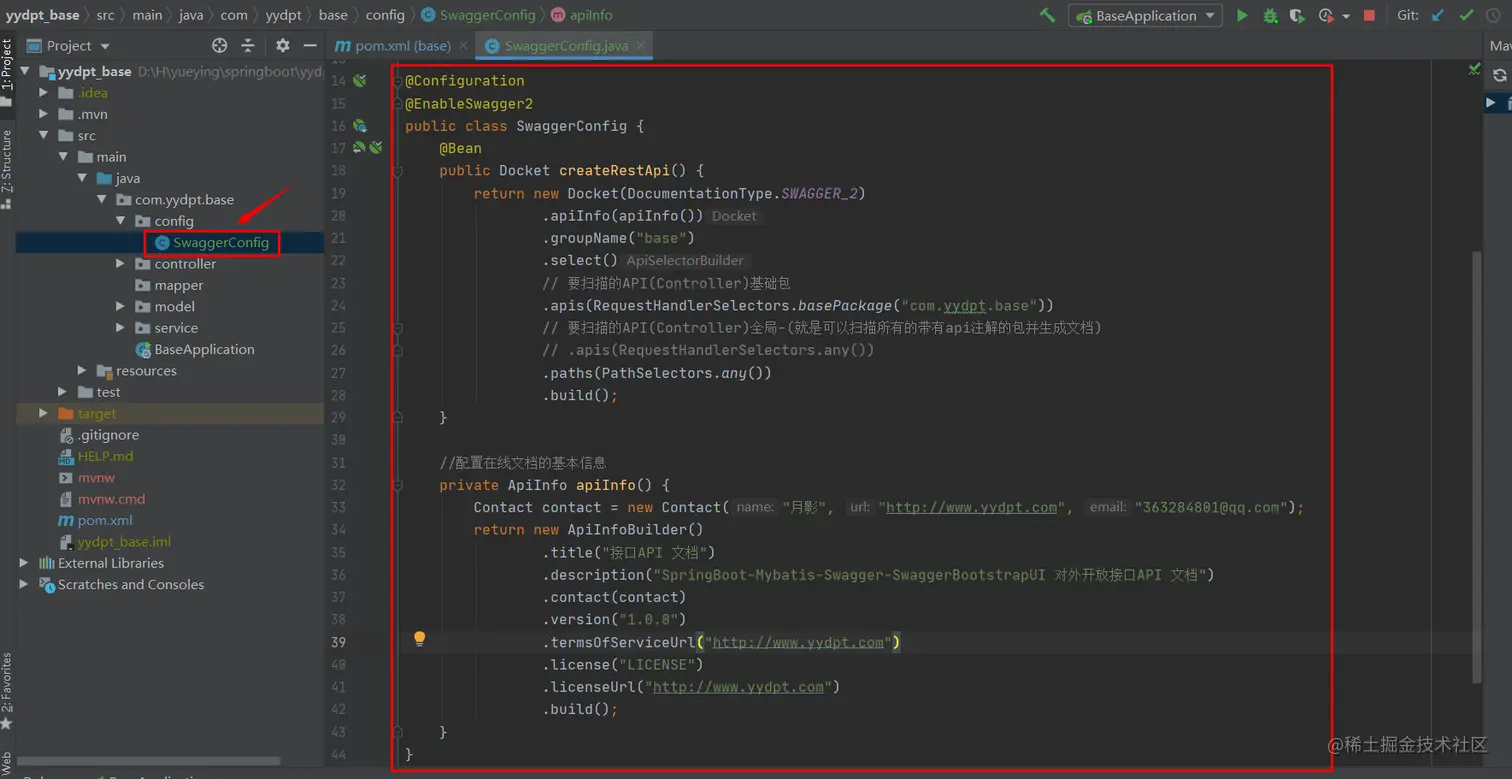Expand the .mvn folder
The image size is (1512, 779).
[x=43, y=114]
